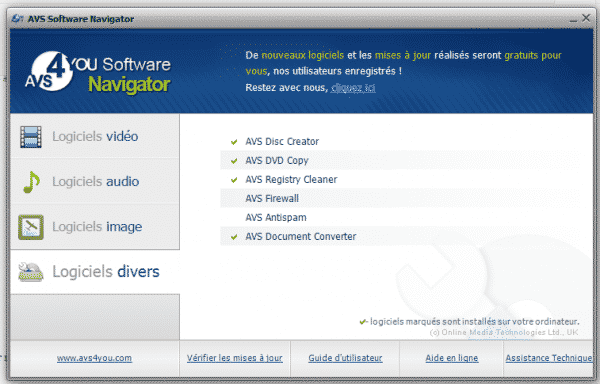This screenshot has width=600, height=384.
Task: Open the Logiciels vidéo tab
Action: (95, 137)
